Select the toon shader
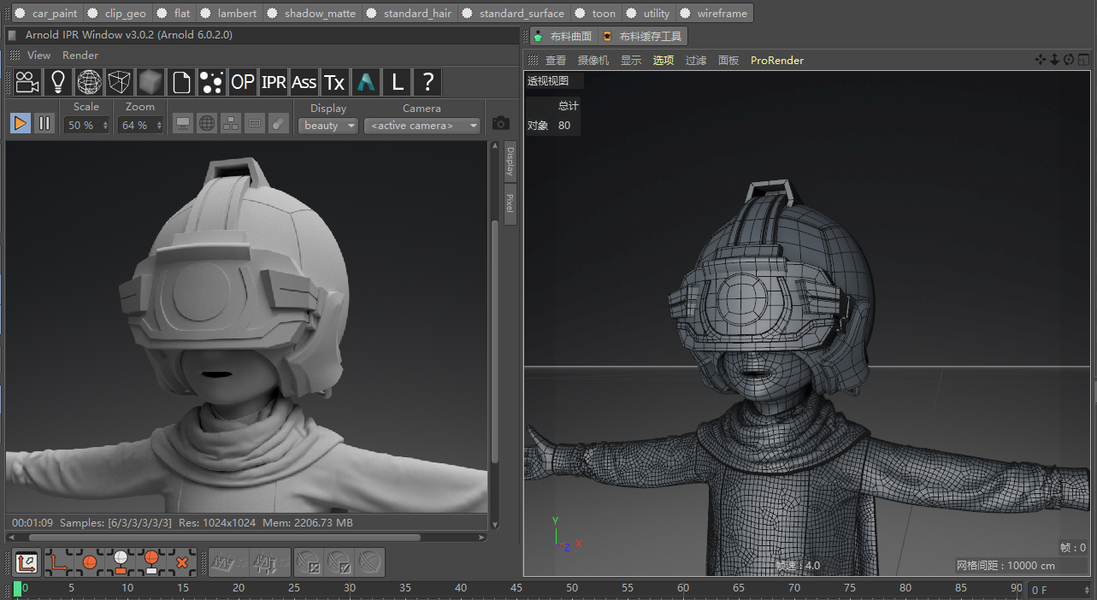1097x600 pixels. click(x=596, y=13)
